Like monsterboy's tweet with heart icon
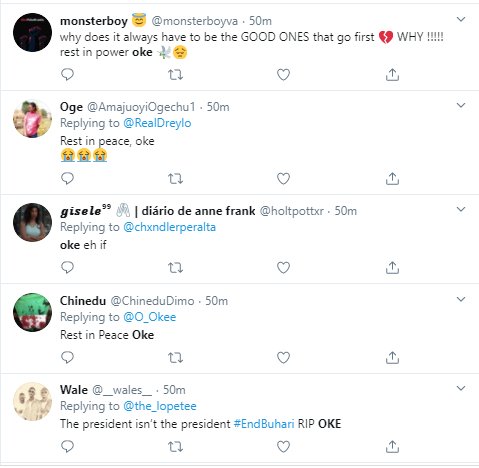479x468 pixels. pos(283,75)
